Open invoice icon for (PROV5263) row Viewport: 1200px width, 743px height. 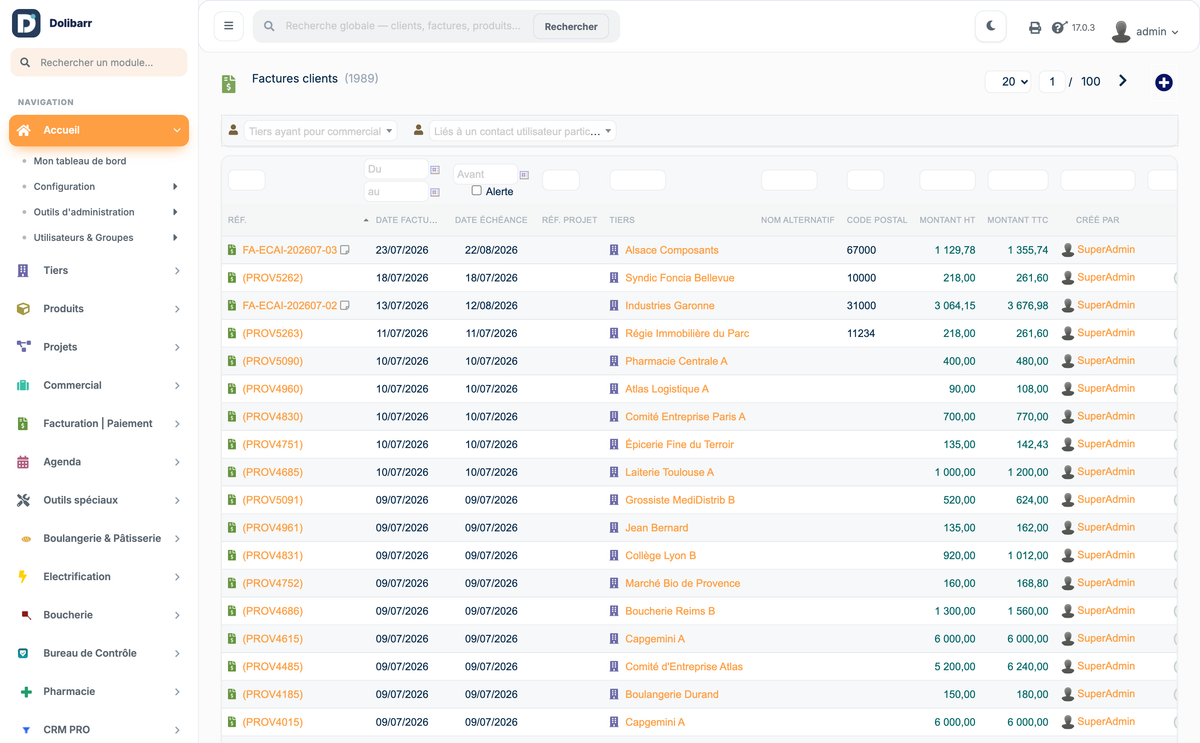click(x=232, y=334)
